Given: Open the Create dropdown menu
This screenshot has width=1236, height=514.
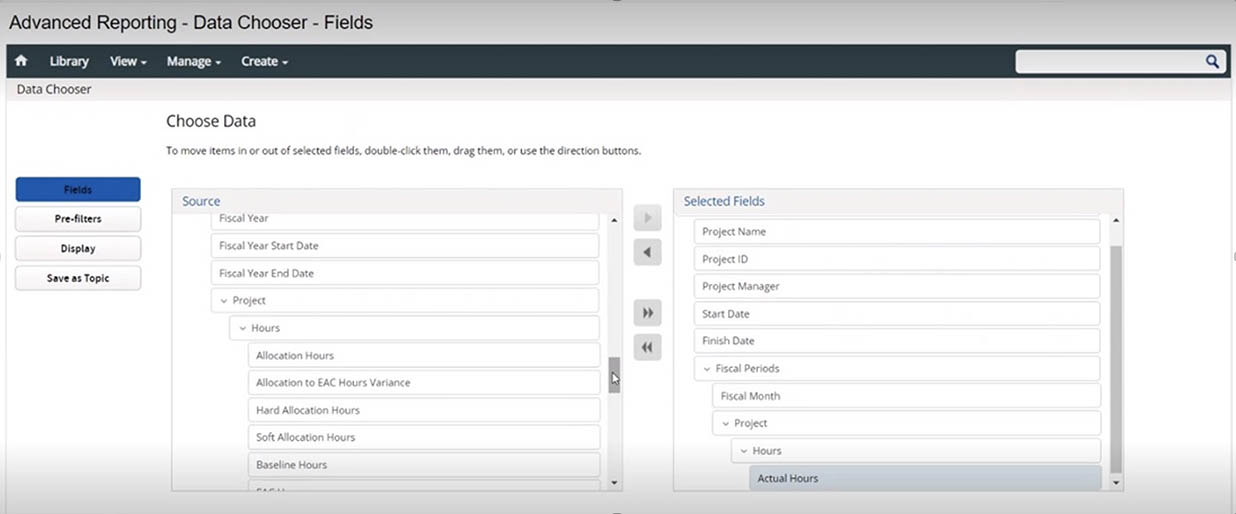Looking at the screenshot, I should tap(264, 61).
